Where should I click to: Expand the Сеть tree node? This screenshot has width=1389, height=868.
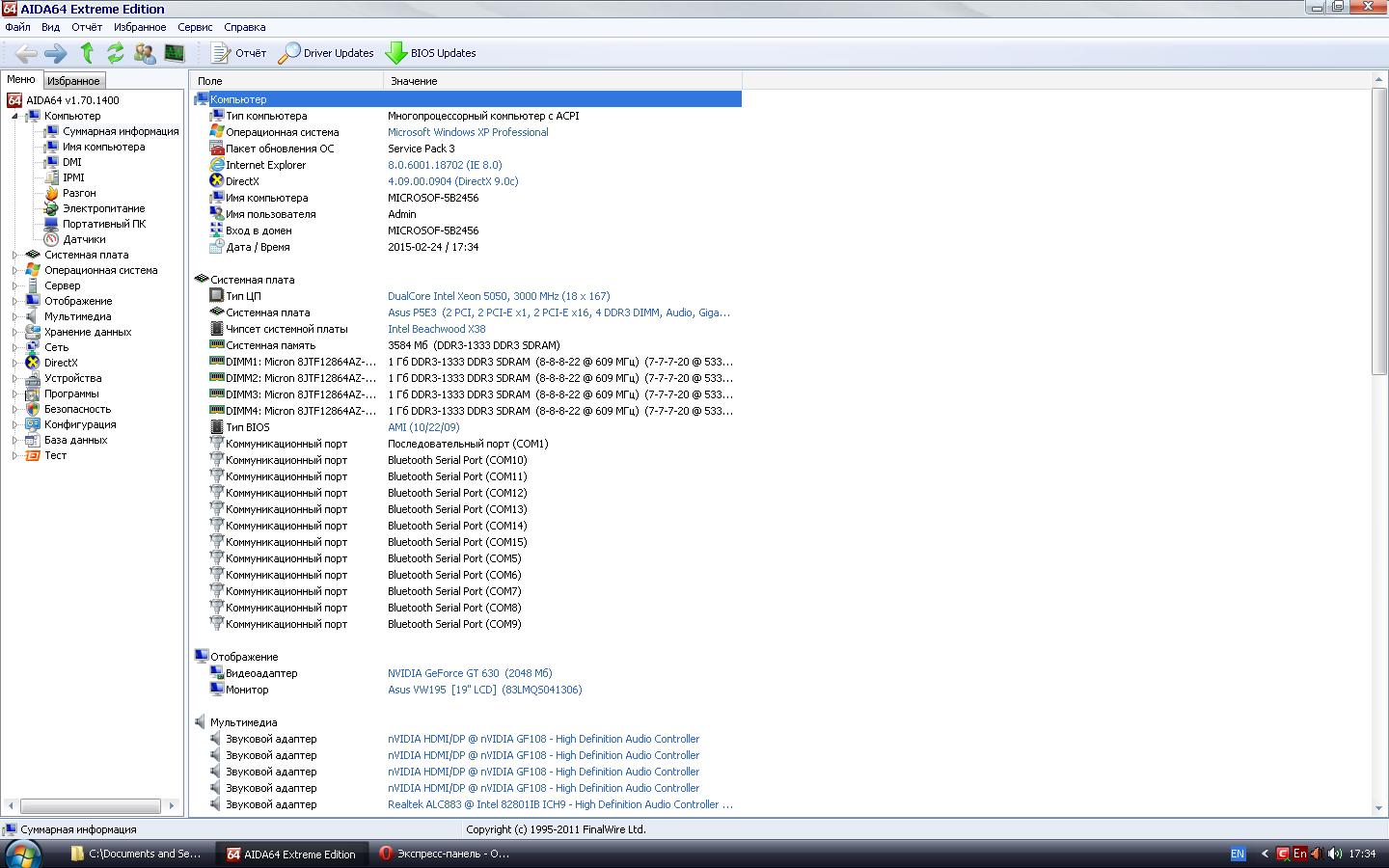pyautogui.click(x=15, y=347)
